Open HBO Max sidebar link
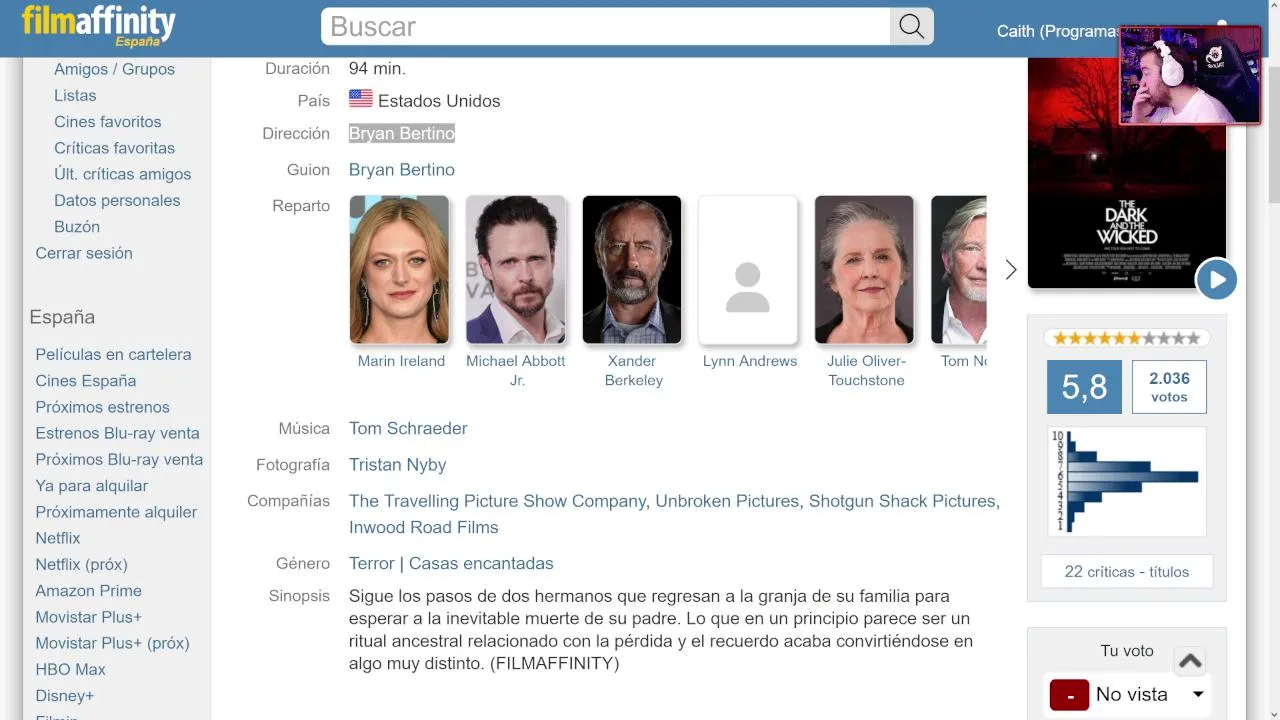This screenshot has width=1280, height=720. (70, 669)
